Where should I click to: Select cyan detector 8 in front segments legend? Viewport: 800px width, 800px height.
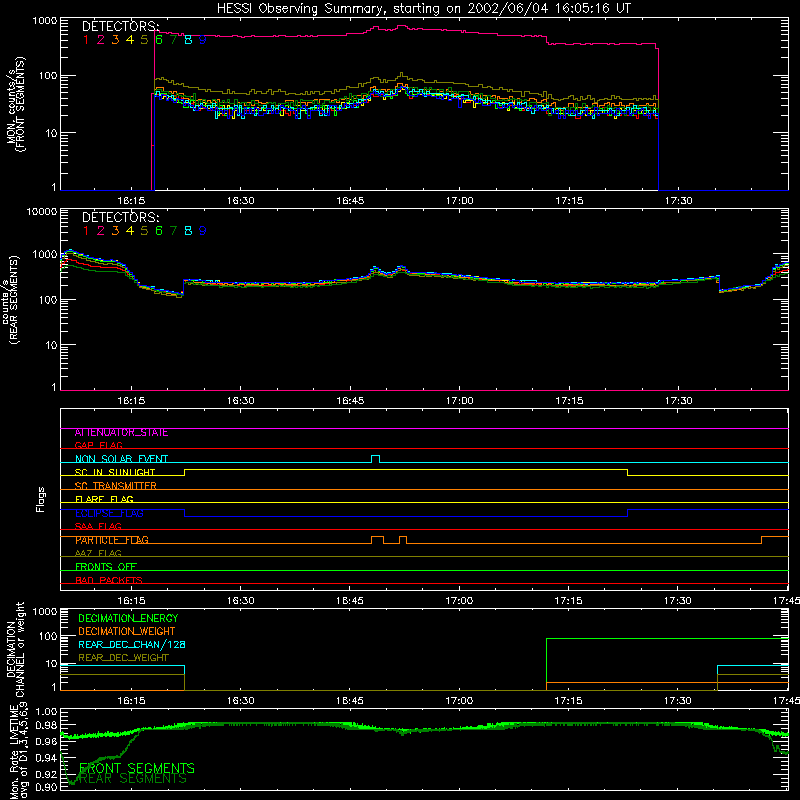tap(188, 40)
